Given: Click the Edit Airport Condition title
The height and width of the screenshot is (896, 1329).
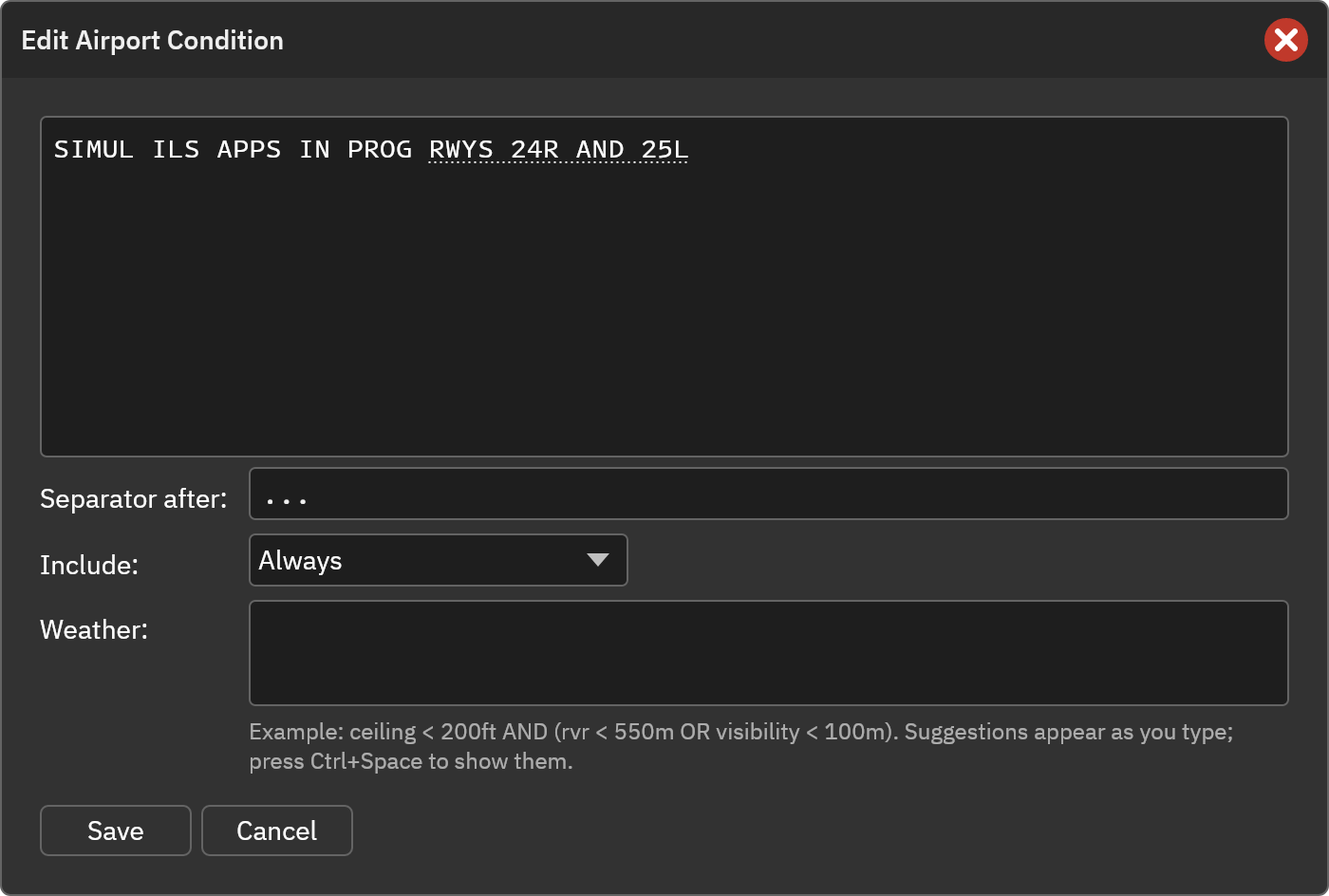Looking at the screenshot, I should (153, 40).
